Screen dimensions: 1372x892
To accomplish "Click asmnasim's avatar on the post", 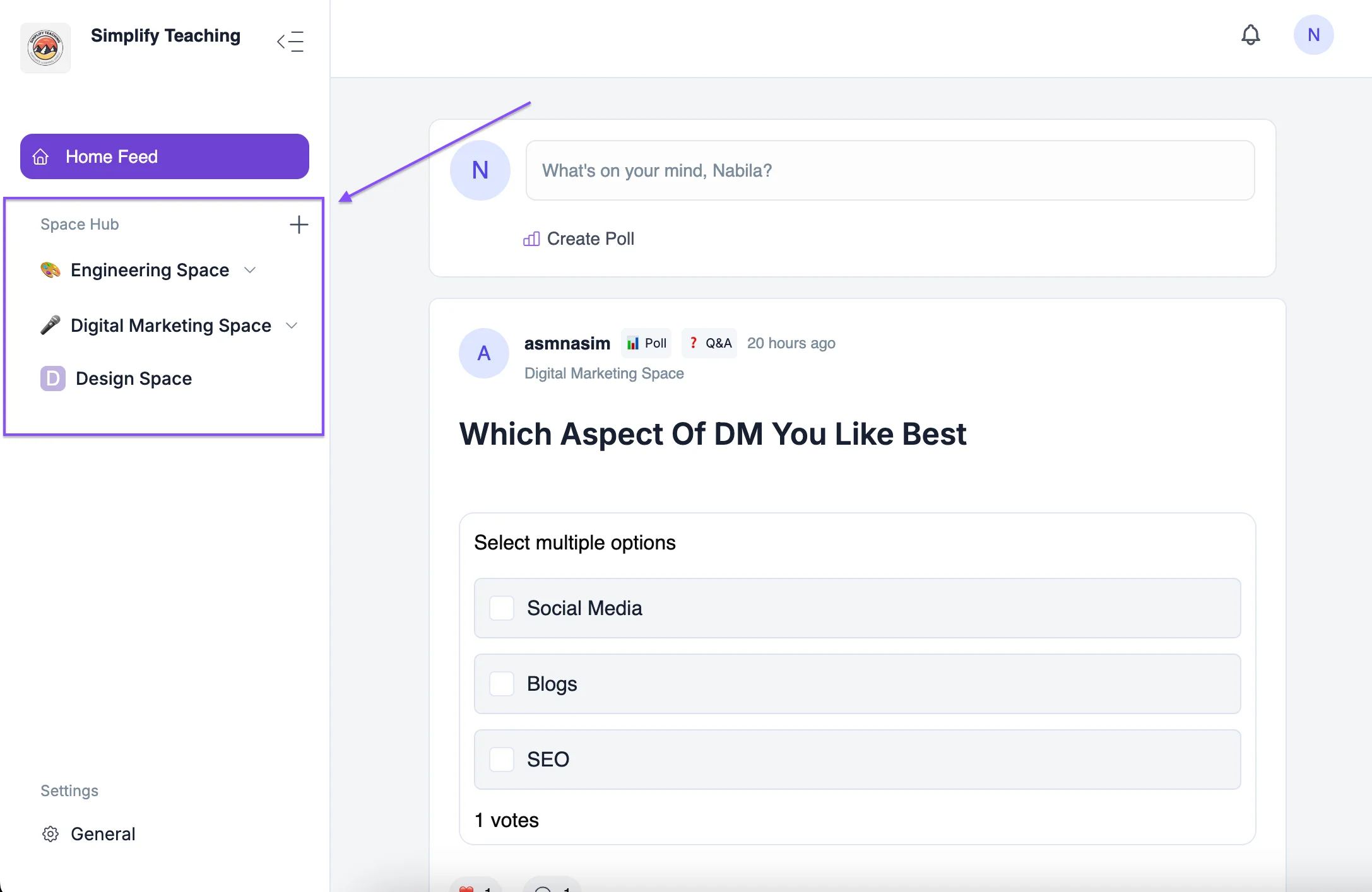I will (x=483, y=353).
